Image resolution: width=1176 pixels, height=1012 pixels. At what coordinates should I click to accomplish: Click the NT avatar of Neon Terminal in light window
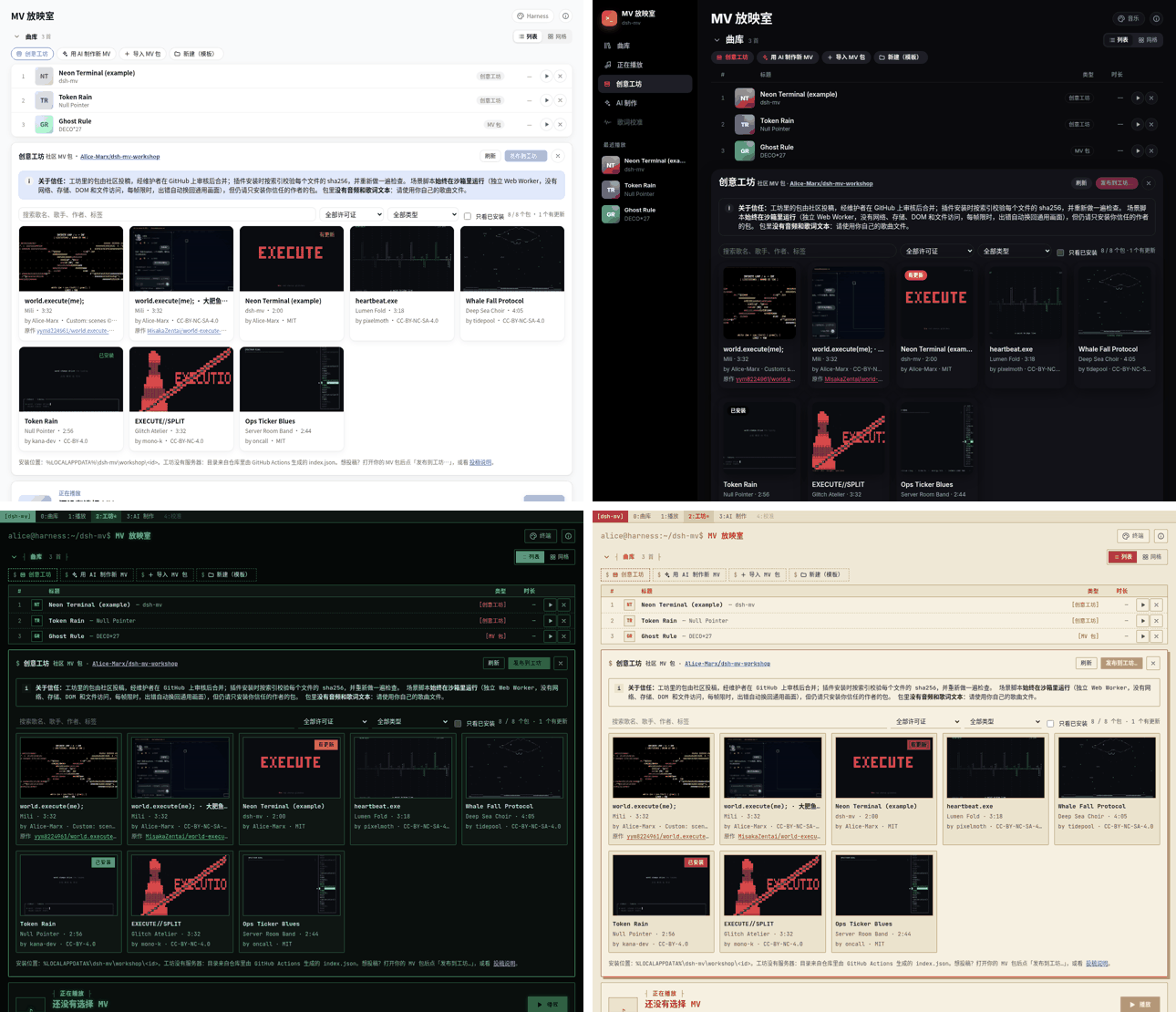[x=44, y=77]
